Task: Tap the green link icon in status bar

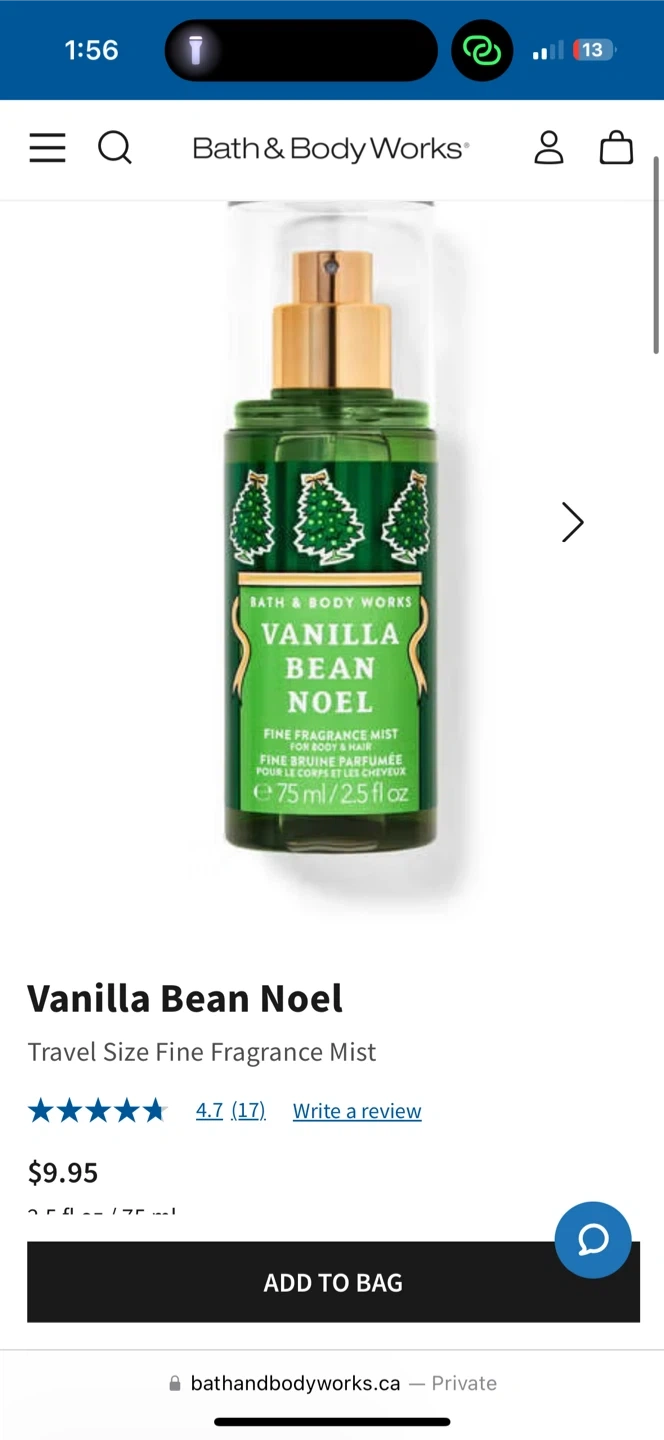Action: coord(482,50)
